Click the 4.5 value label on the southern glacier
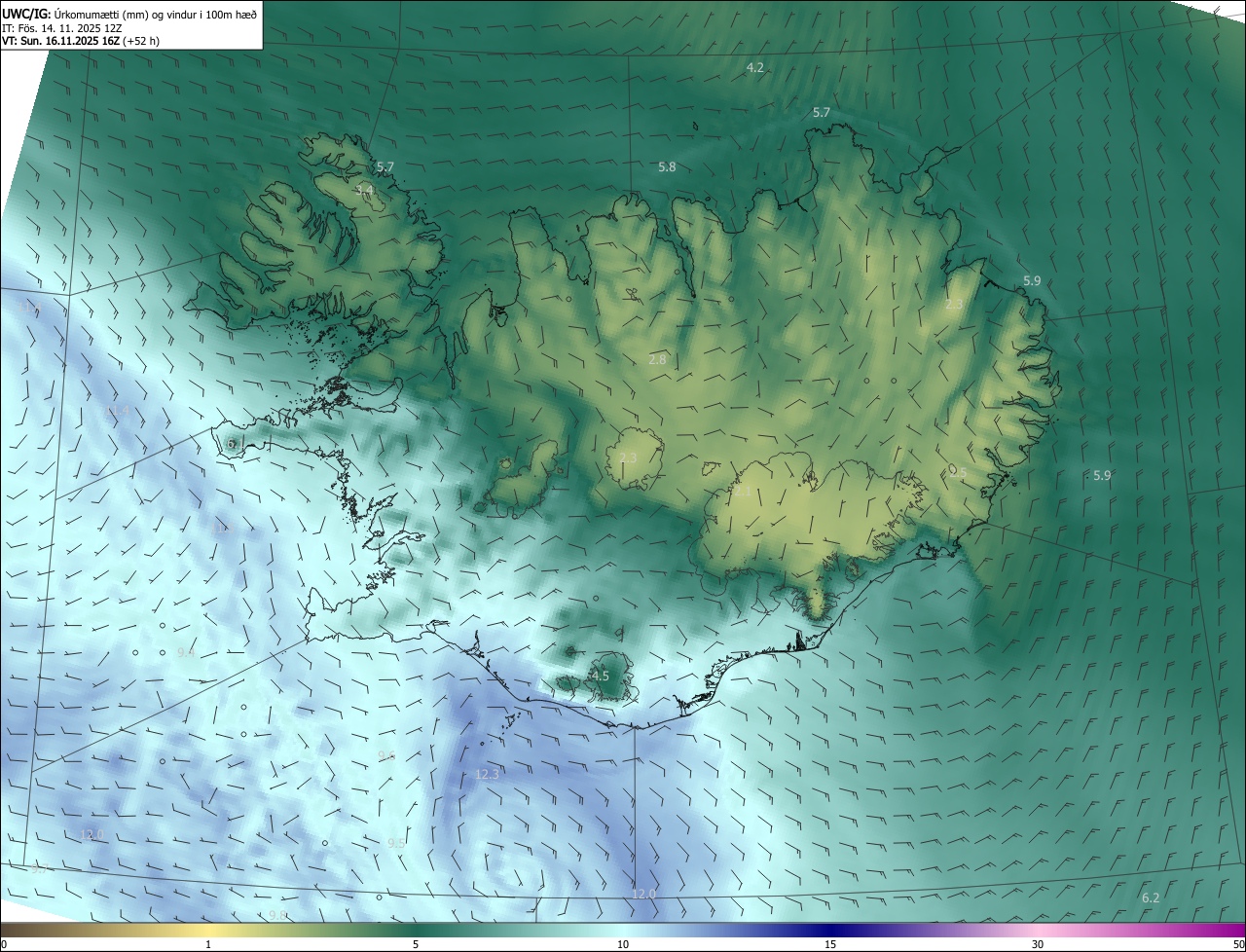The image size is (1246, 952). (x=600, y=676)
